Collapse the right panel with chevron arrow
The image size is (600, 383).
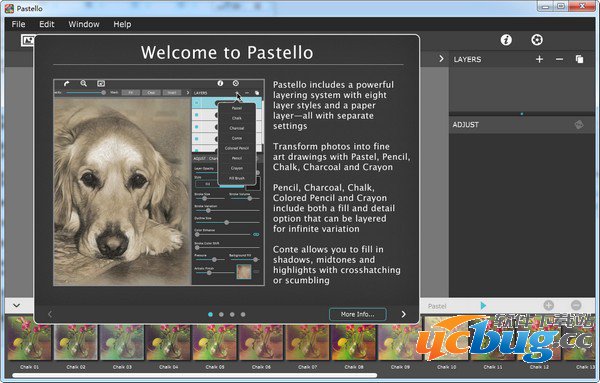[441, 59]
